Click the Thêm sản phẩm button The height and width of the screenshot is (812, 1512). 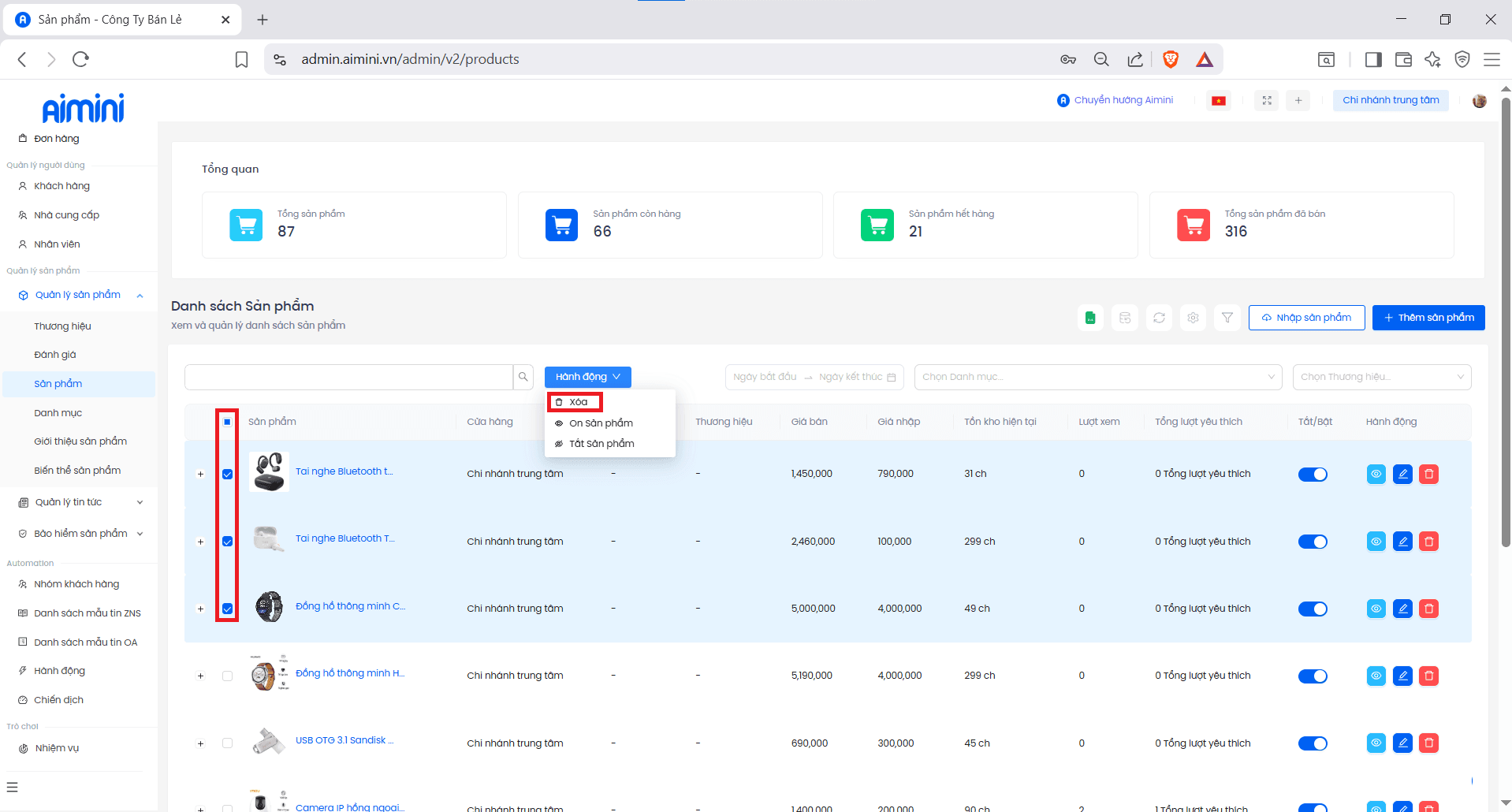(1428, 318)
